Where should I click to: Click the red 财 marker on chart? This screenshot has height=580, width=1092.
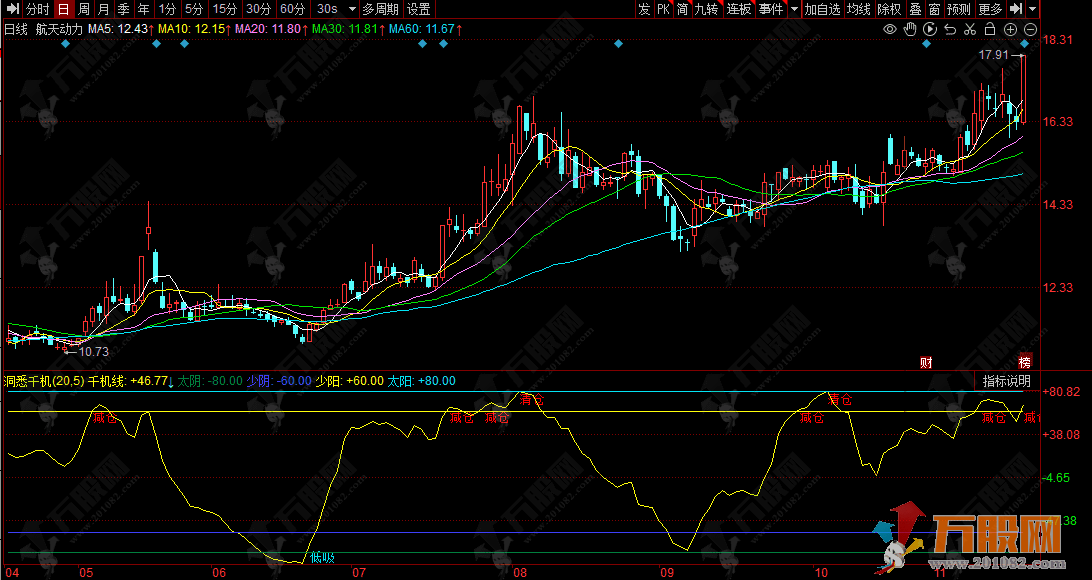[926, 362]
